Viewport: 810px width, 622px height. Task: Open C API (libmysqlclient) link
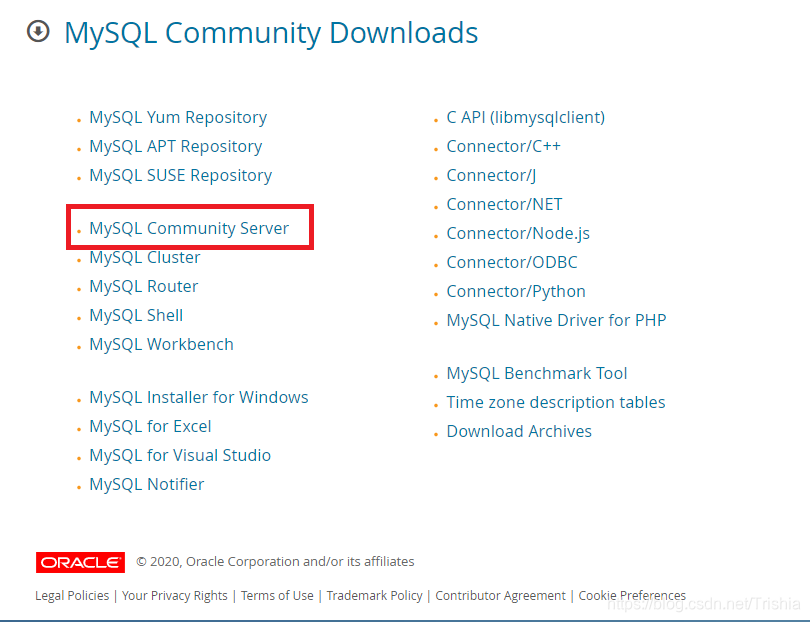click(526, 117)
